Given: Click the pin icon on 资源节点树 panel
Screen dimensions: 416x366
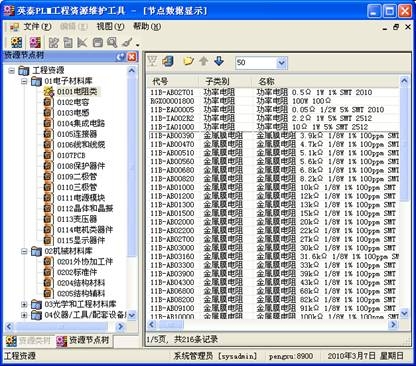Looking at the screenshot, I should [121, 57].
